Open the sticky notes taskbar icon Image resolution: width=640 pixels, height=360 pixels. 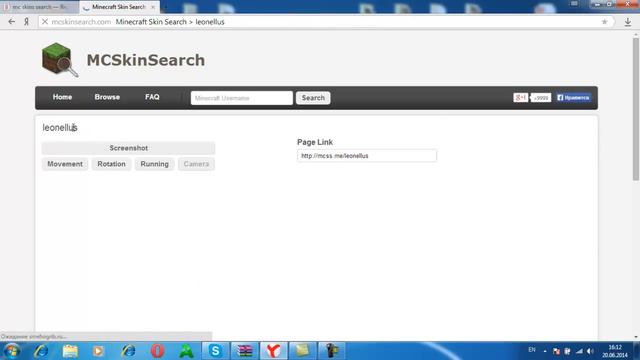coord(302,351)
